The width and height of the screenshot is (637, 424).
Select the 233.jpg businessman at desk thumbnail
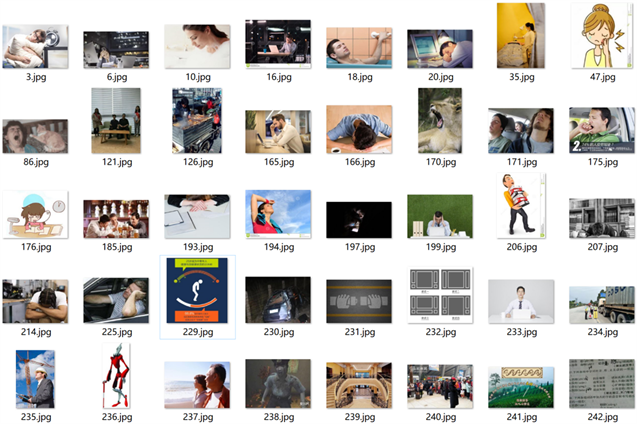(521, 301)
